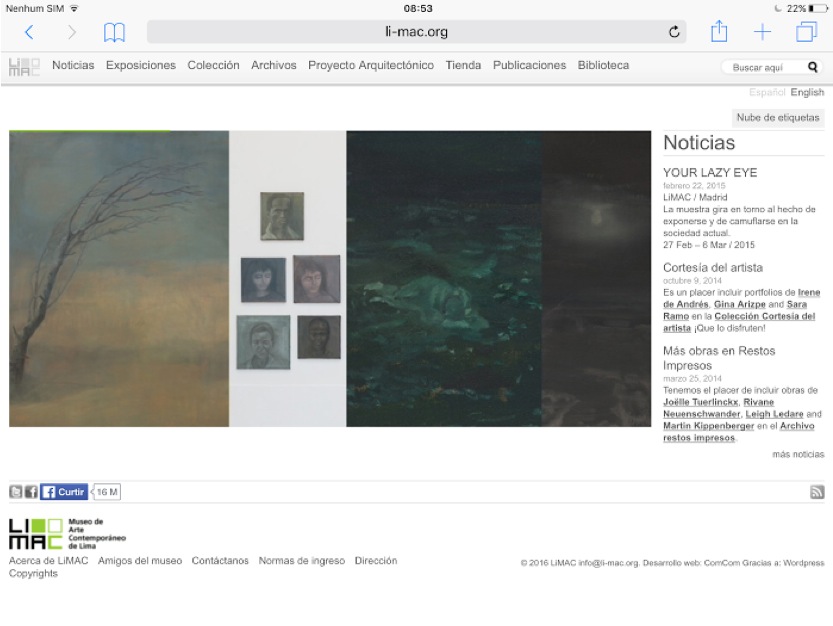This screenshot has height=626, width=833.
Task: Click the info@li-mac.org email address
Action: (x=608, y=563)
